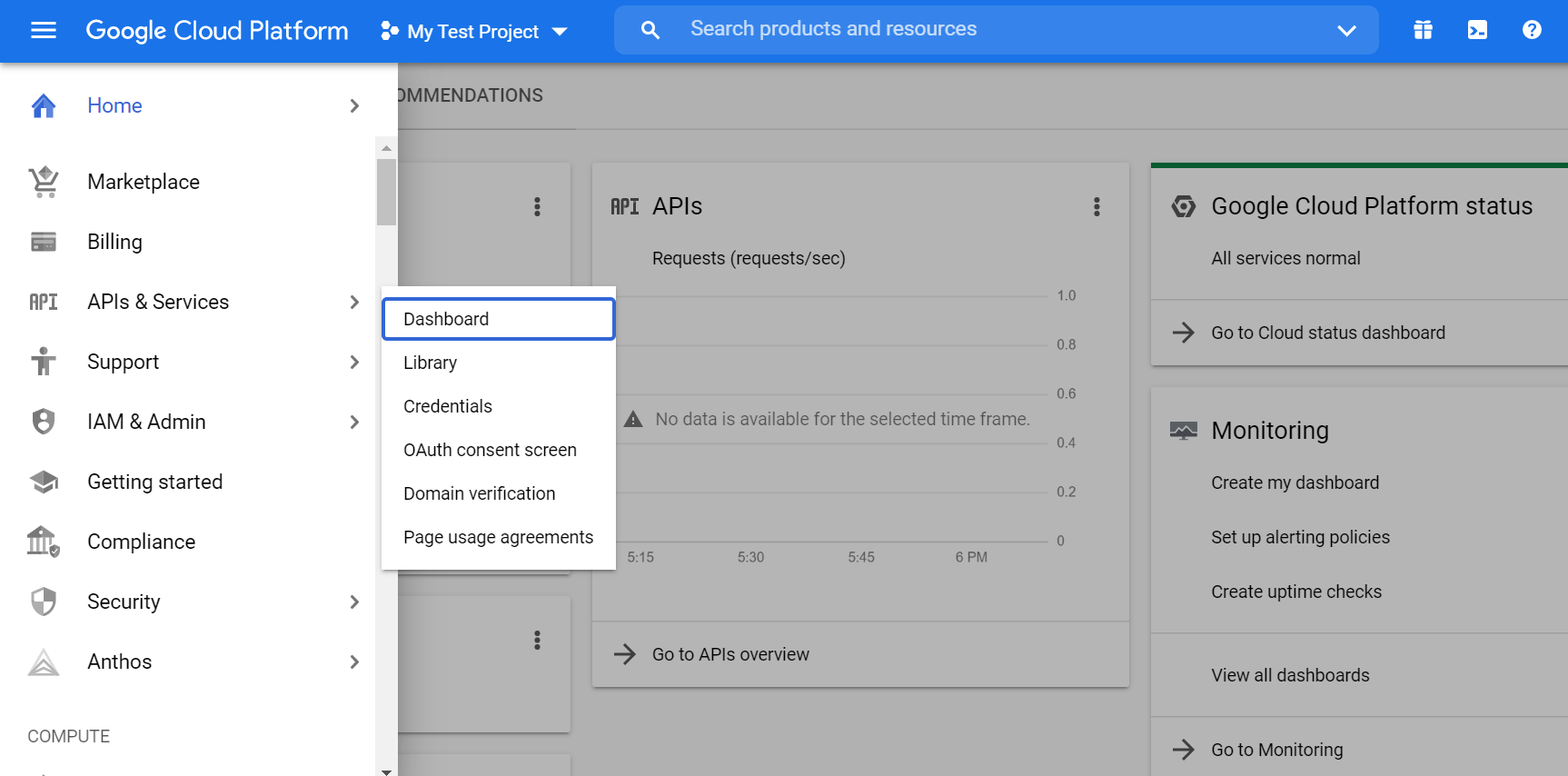The width and height of the screenshot is (1568, 776).
Task: Expand the Home submenu chevron
Action: click(x=354, y=106)
